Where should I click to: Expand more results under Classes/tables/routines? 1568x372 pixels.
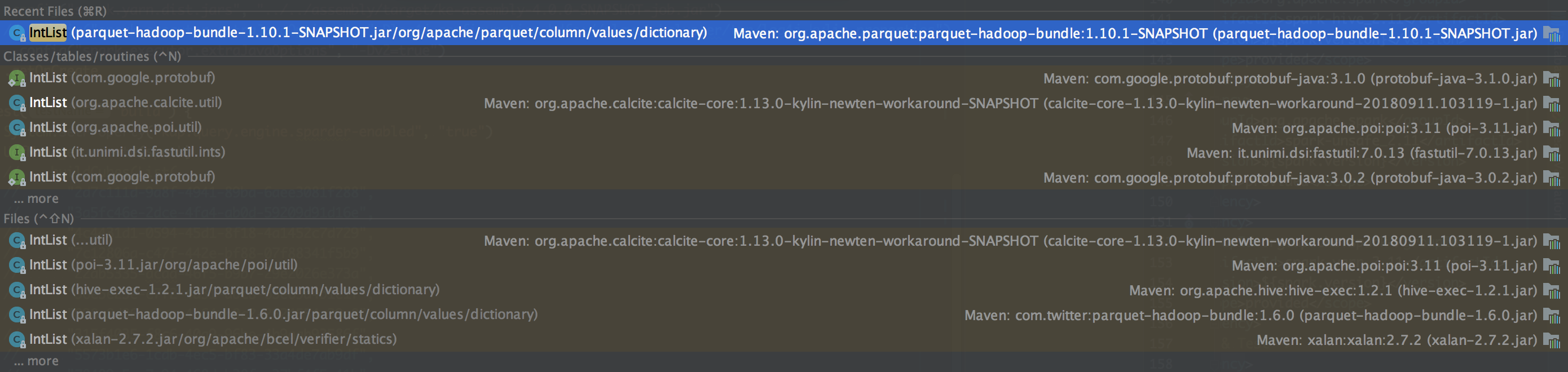click(x=37, y=199)
